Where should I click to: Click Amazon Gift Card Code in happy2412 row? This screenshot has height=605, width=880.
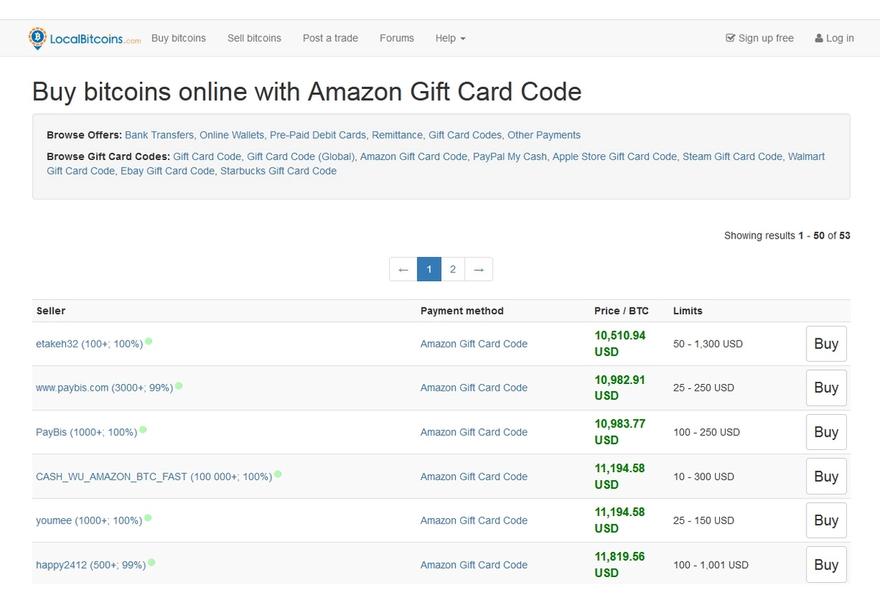[x=474, y=565]
